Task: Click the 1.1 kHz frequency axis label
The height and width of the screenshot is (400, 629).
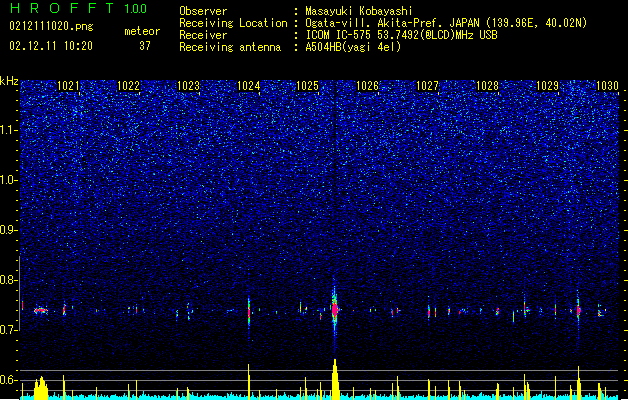Action: tap(9, 130)
